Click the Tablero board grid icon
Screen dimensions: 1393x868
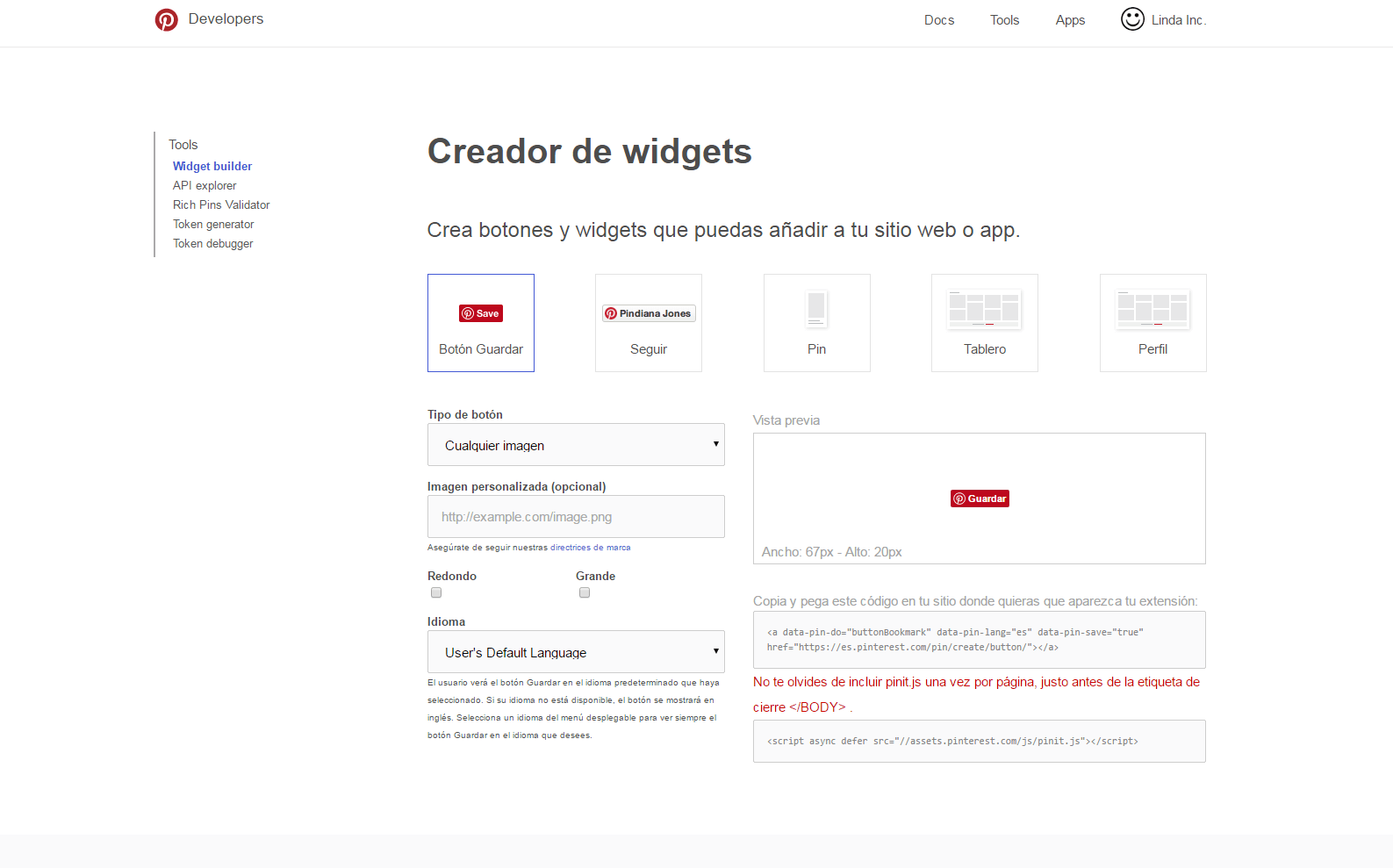(x=985, y=310)
